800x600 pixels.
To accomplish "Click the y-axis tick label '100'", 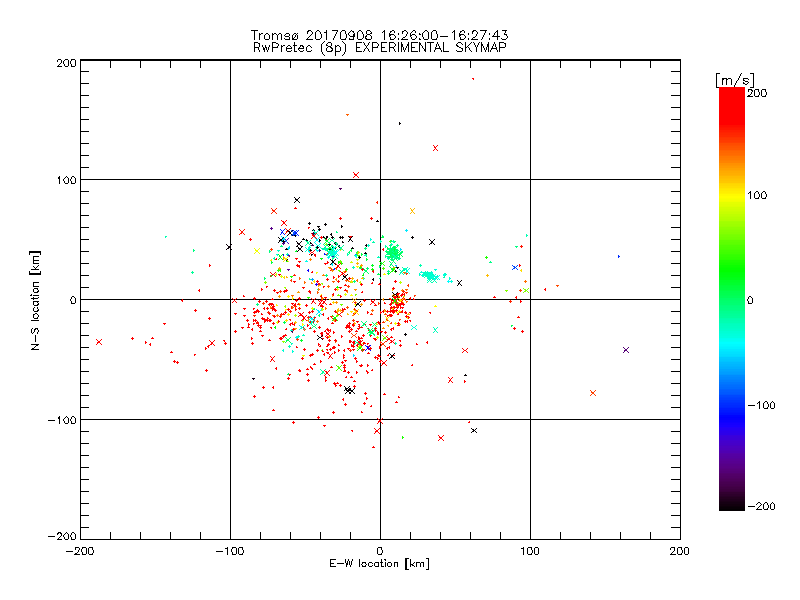I will [x=67, y=180].
